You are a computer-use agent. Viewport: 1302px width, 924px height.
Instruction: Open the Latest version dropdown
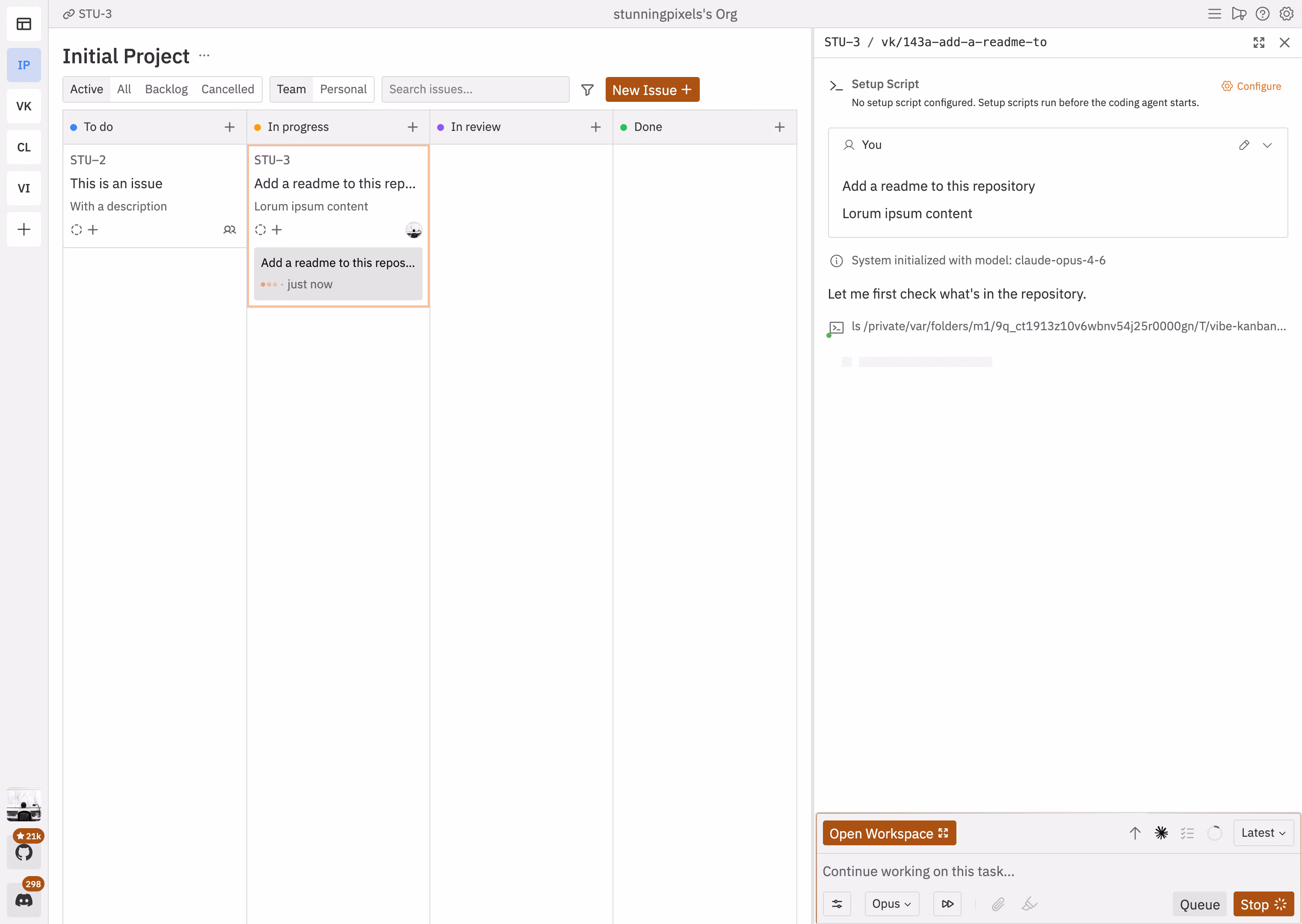click(x=1263, y=832)
